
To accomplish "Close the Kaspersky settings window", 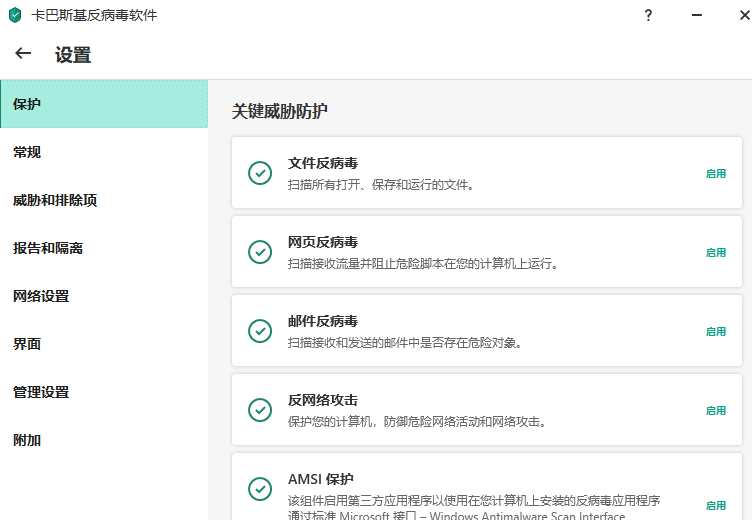I will point(745,15).
